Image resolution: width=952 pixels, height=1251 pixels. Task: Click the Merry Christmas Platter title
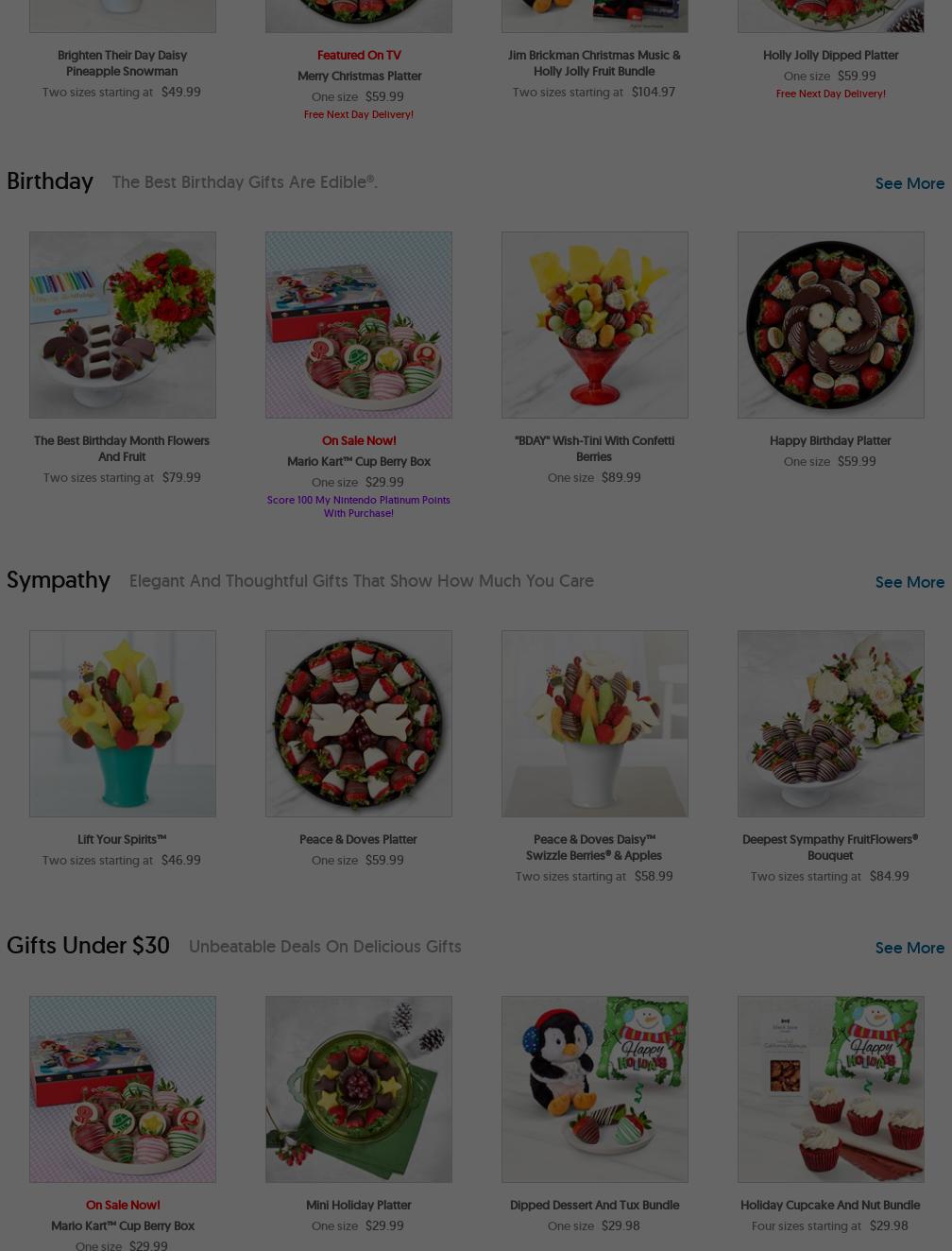pyautogui.click(x=359, y=76)
